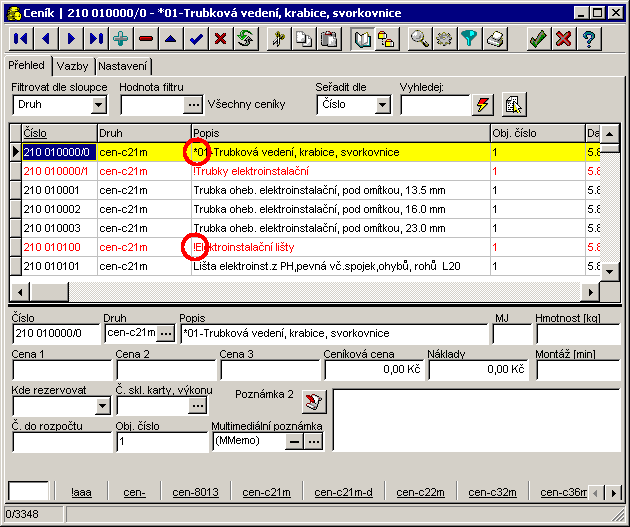This screenshot has height=527, width=630.
Task: Click the filter funnel toolbar icon
Action: [469, 39]
